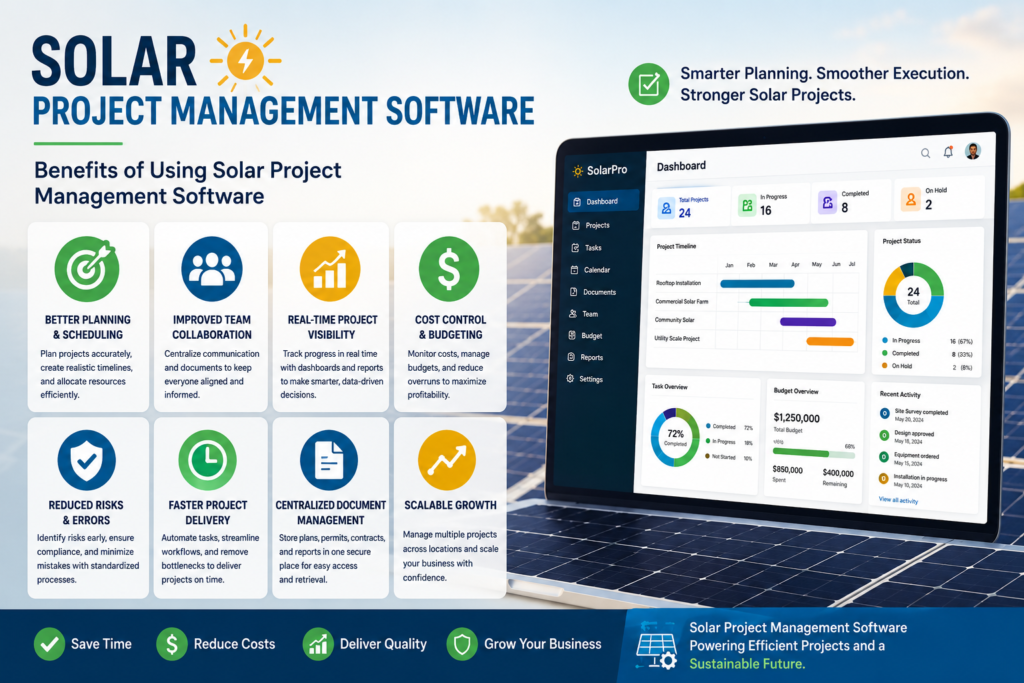
Task: Click the search icon in dashboard header
Action: (x=925, y=153)
